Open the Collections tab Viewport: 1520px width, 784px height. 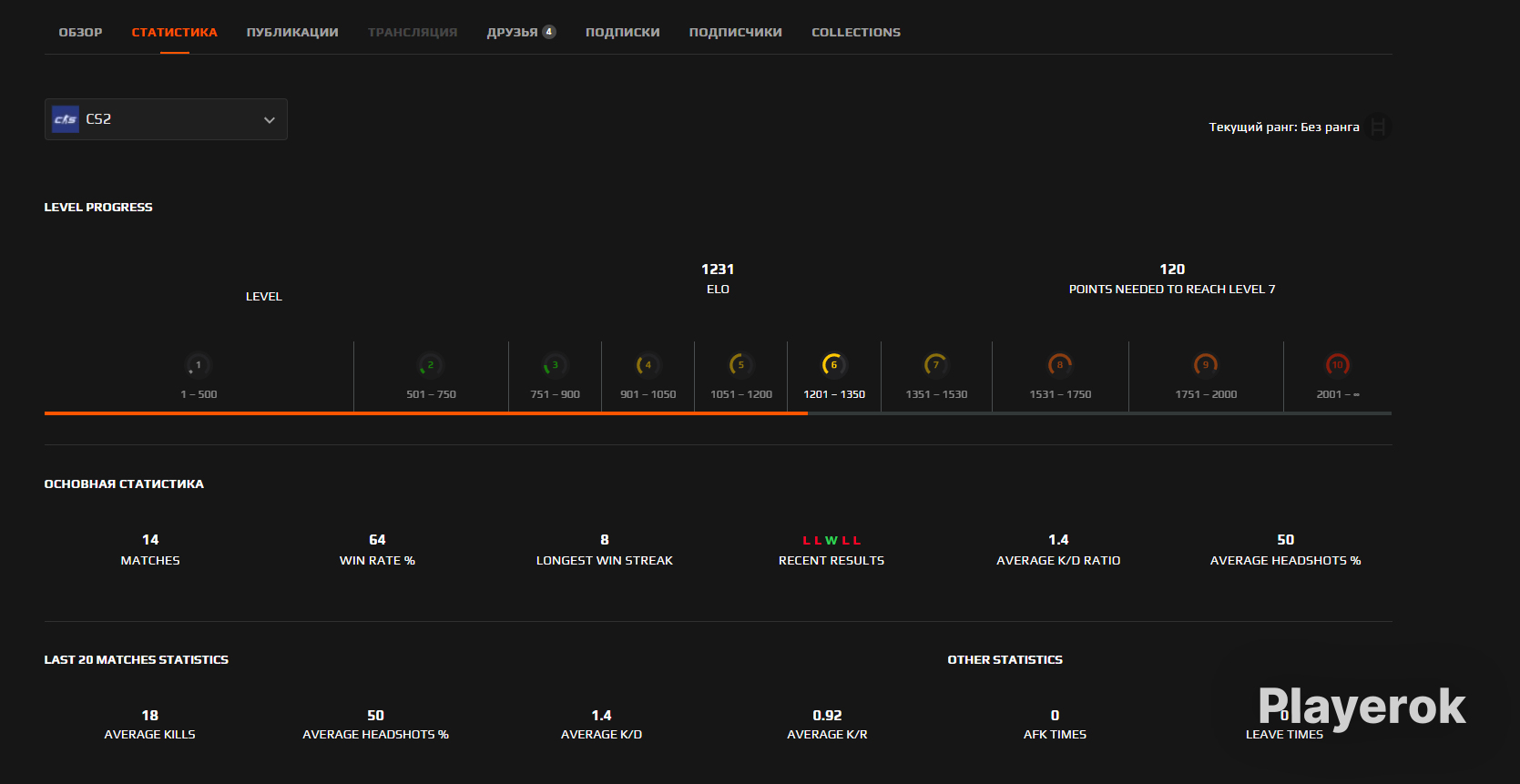click(855, 32)
